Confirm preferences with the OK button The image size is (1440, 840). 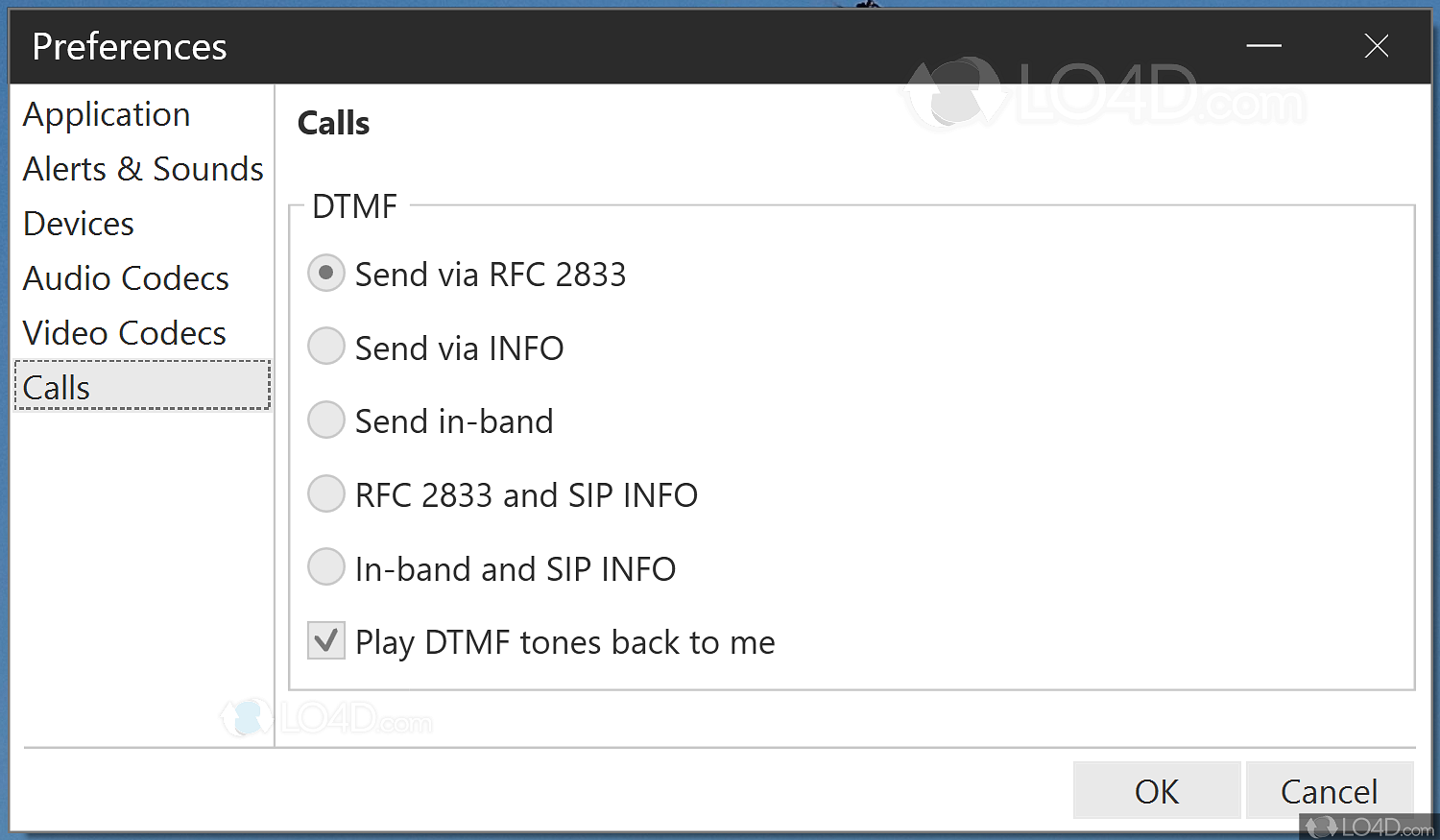click(1156, 791)
